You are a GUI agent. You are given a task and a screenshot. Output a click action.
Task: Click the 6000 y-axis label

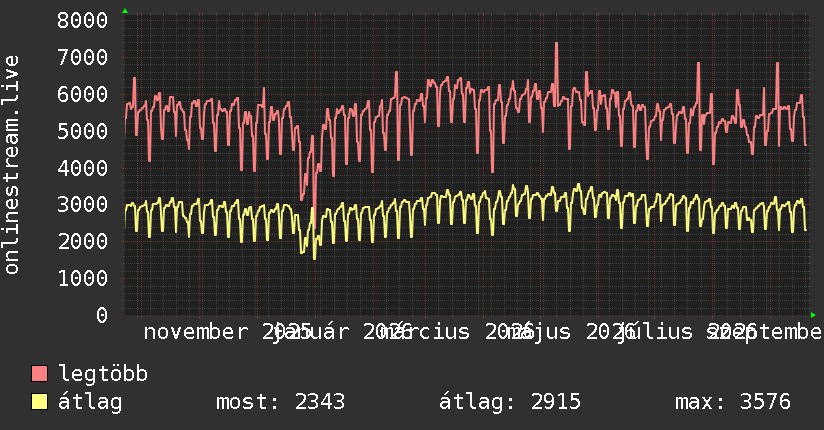tap(83, 94)
